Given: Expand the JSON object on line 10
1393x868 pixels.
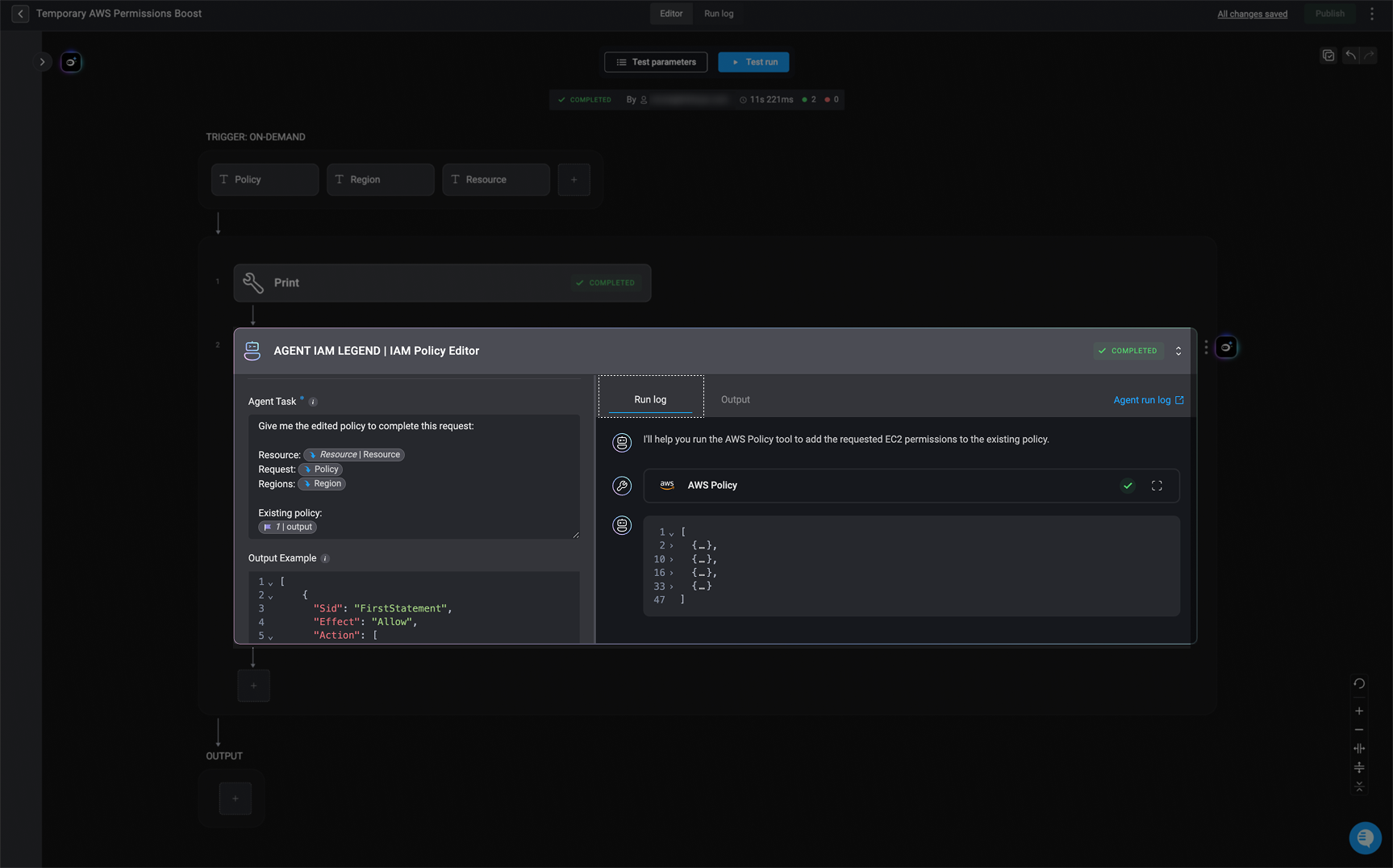Looking at the screenshot, I should click(671, 560).
